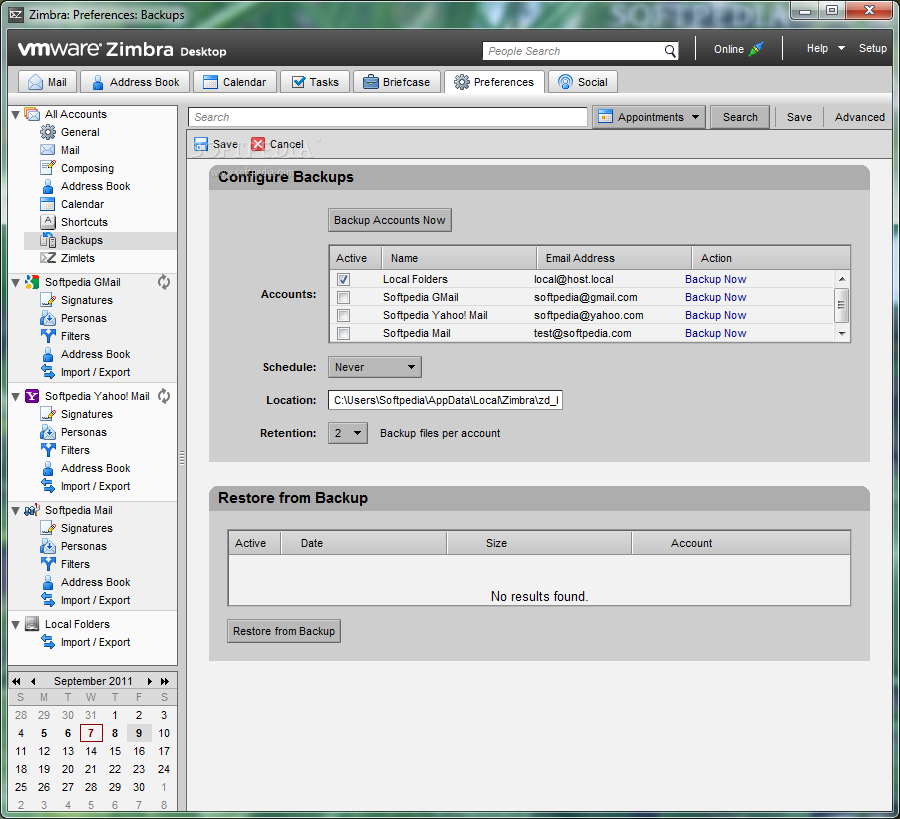The height and width of the screenshot is (819, 900).
Task: Click the Backups icon in sidebar
Action: [48, 240]
